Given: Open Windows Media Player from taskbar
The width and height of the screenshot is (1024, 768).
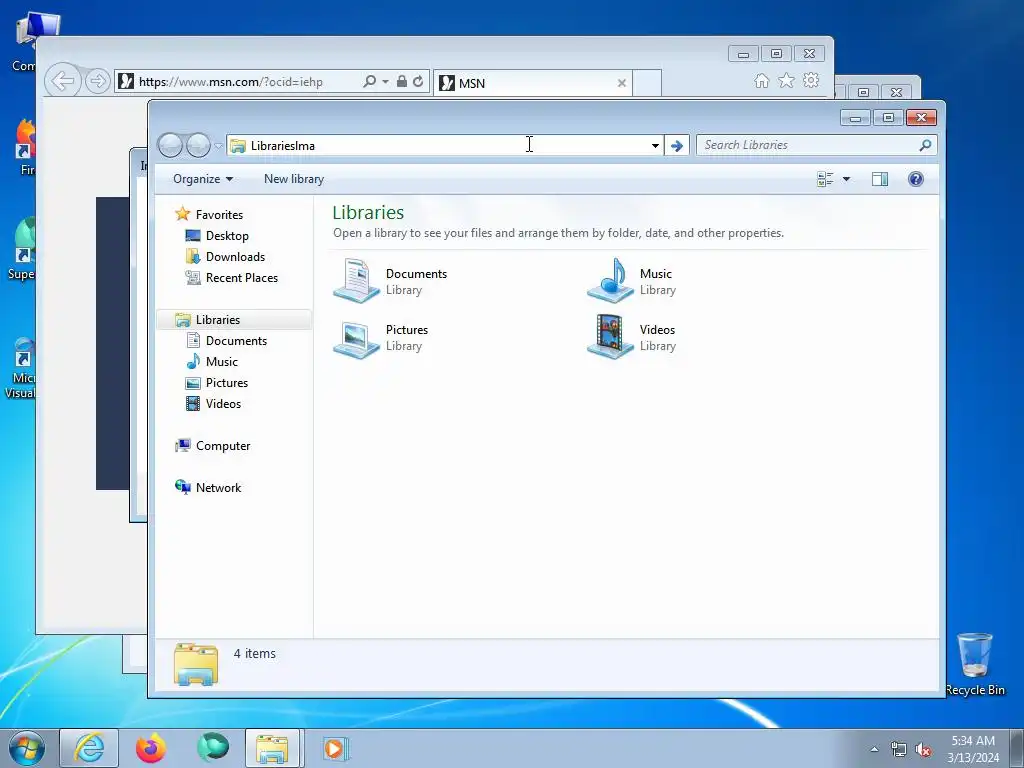Looking at the screenshot, I should 336,748.
